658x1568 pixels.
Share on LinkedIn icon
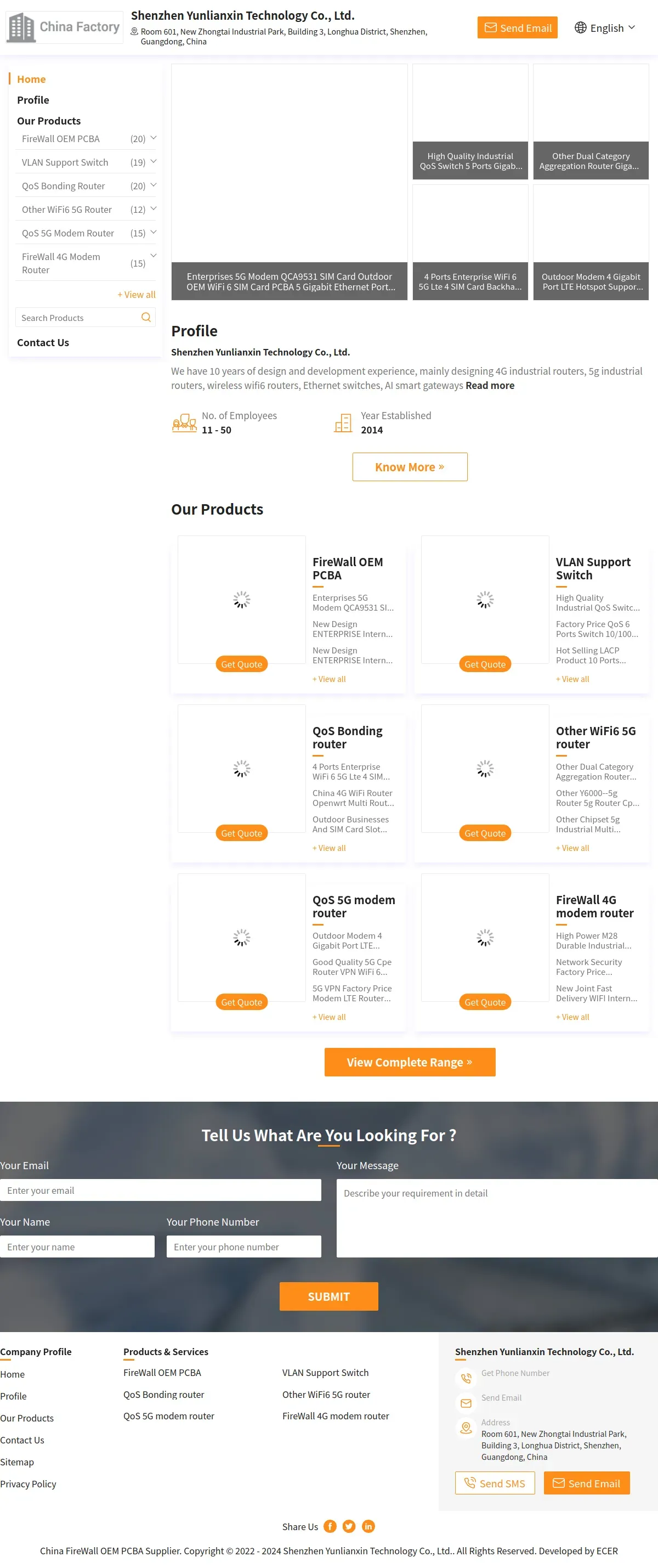(x=368, y=1526)
